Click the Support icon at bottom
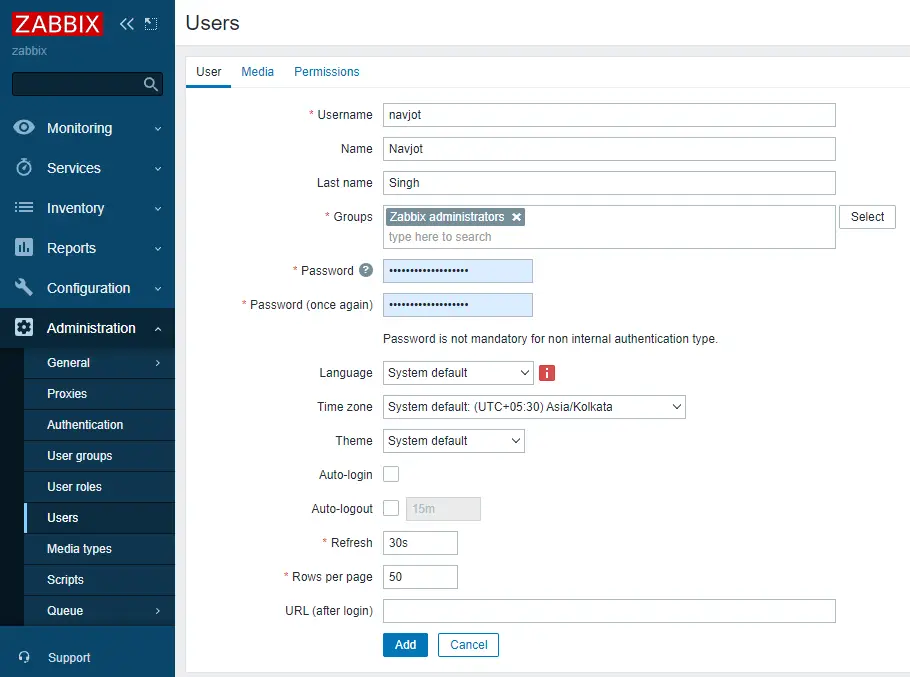910x677 pixels. pos(24,658)
